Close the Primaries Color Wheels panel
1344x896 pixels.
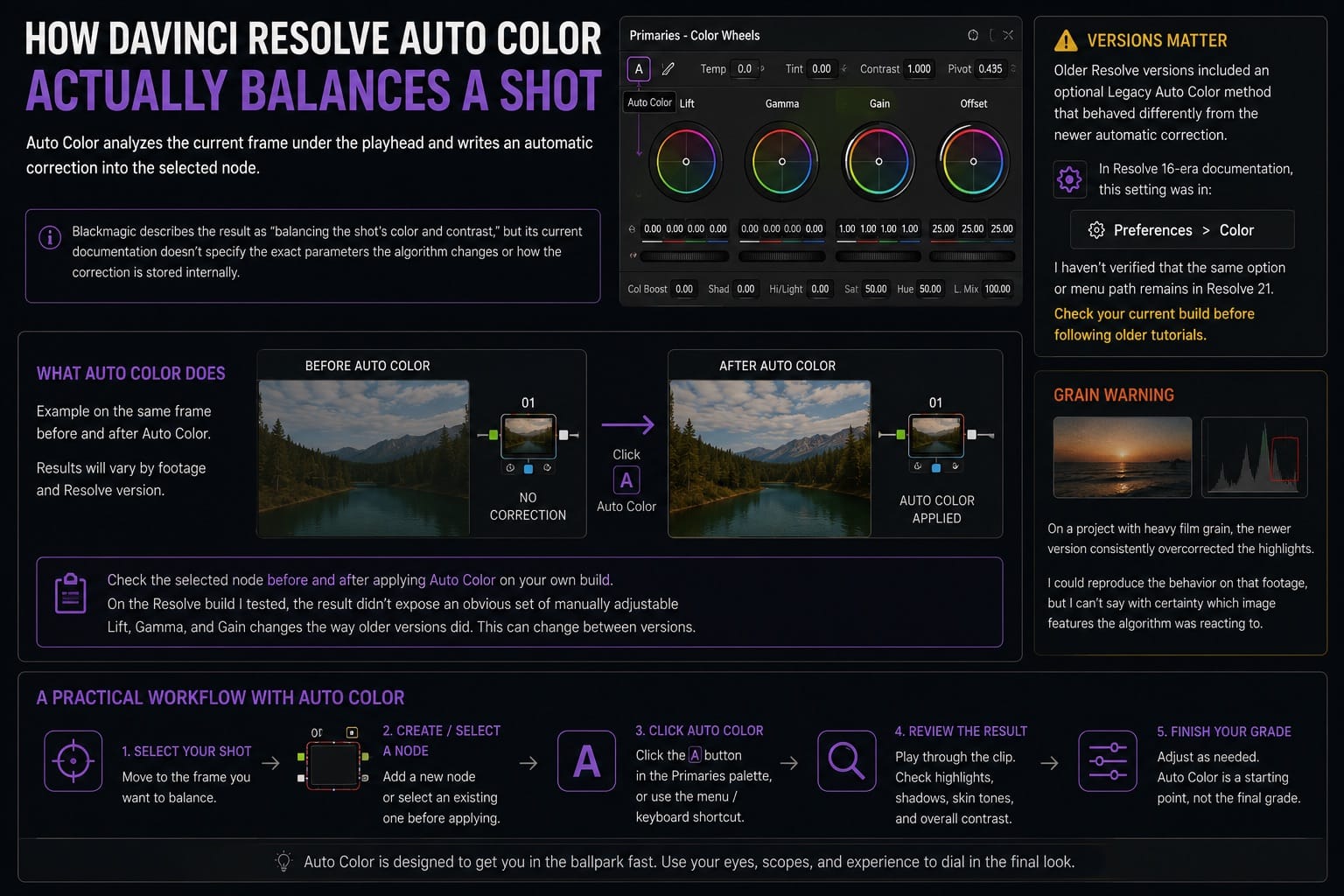tap(1008, 35)
